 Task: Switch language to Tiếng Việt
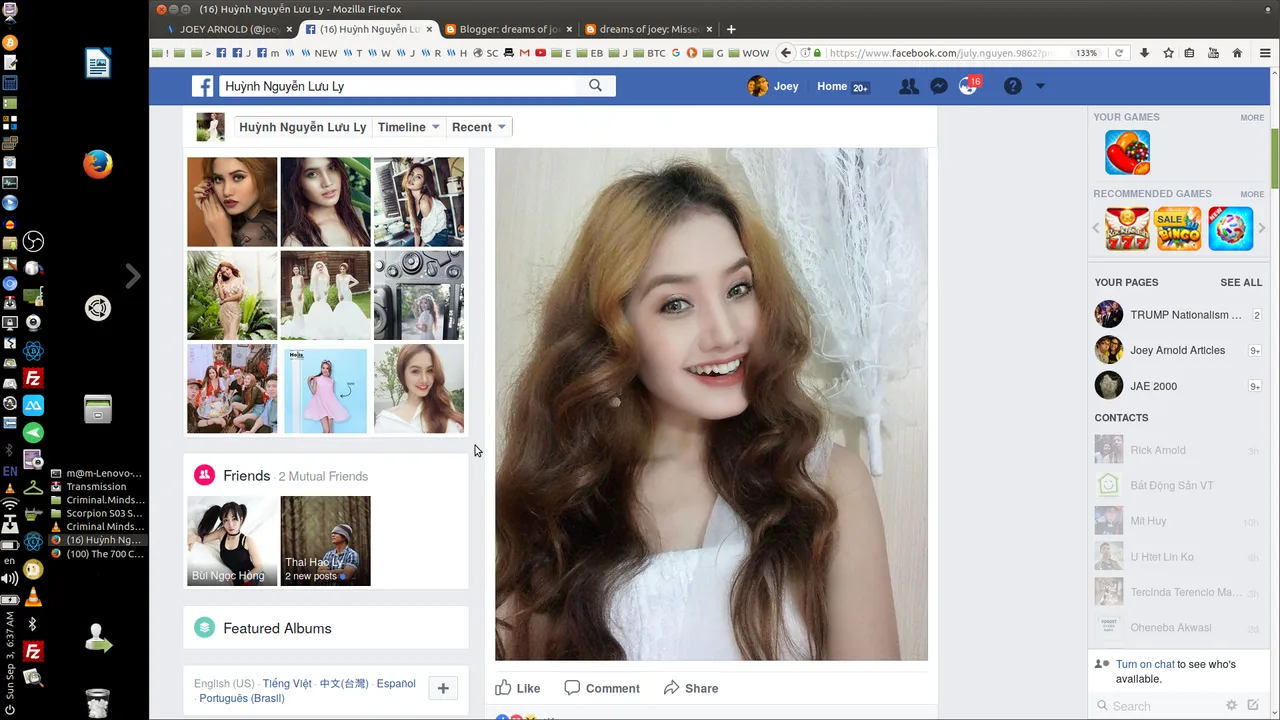pyautogui.click(x=287, y=684)
